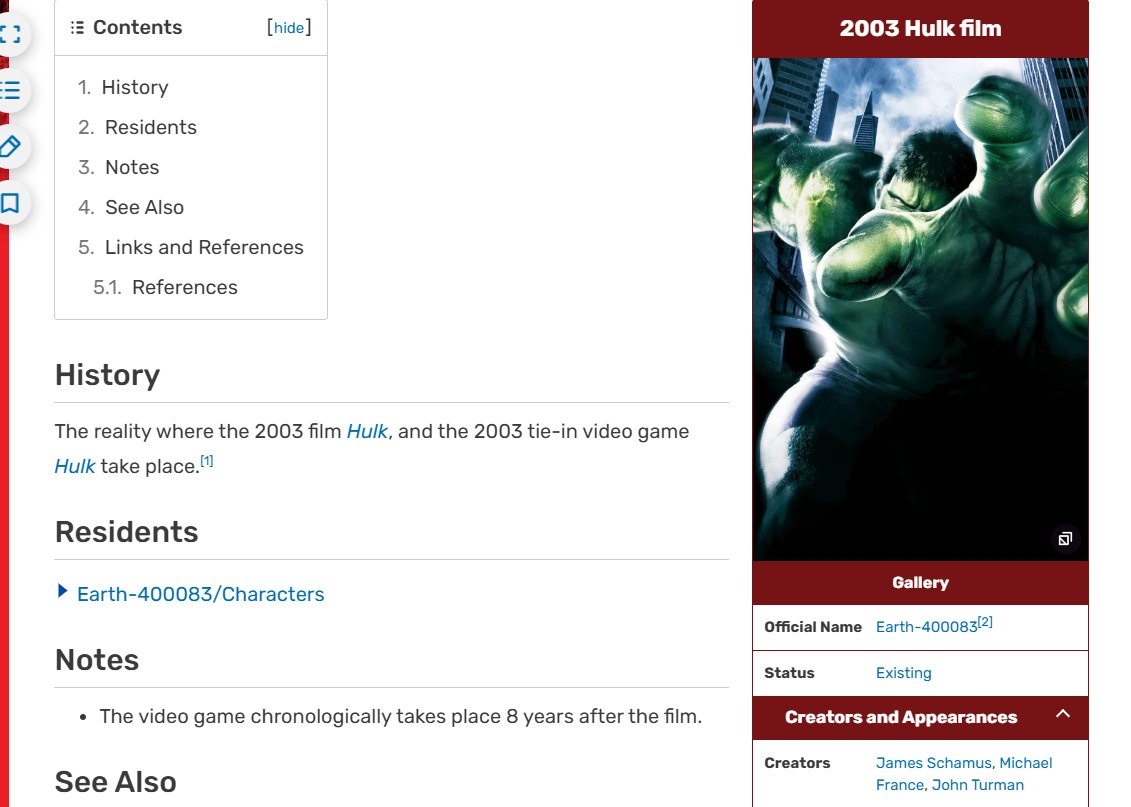
Task: Click the Status label in infobox
Action: tap(789, 673)
